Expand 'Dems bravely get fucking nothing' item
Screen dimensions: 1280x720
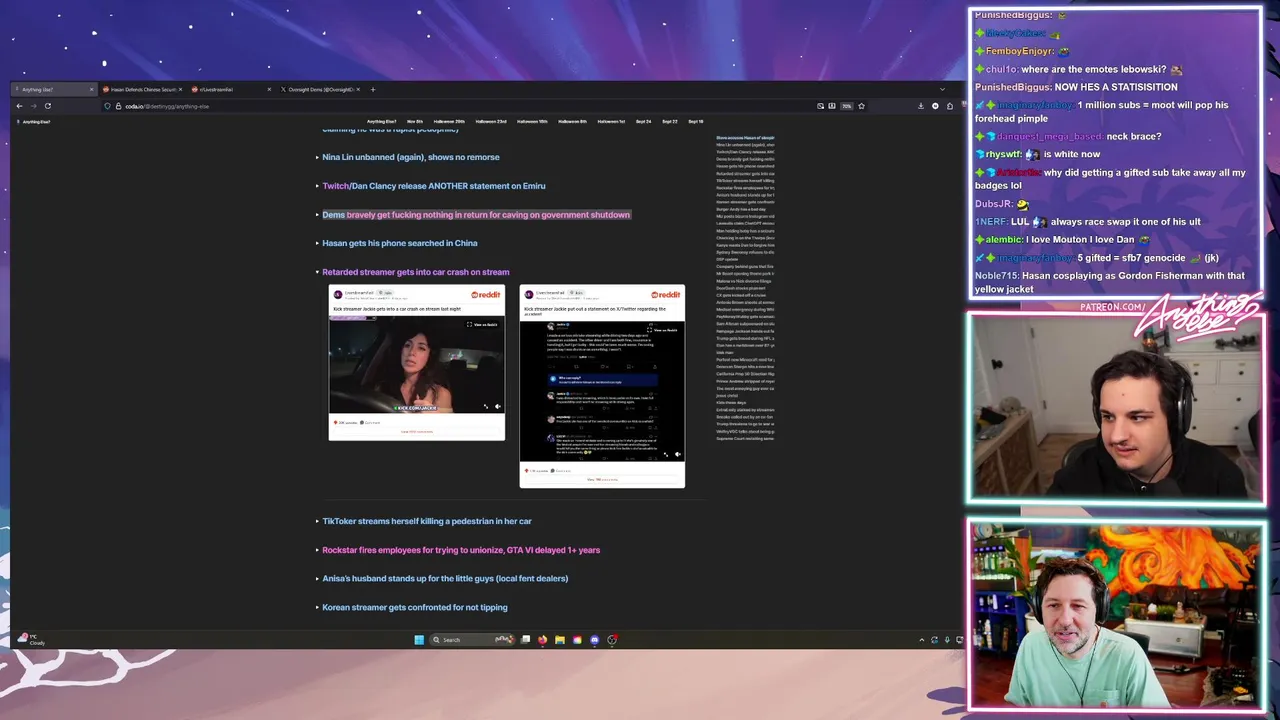click(x=318, y=215)
